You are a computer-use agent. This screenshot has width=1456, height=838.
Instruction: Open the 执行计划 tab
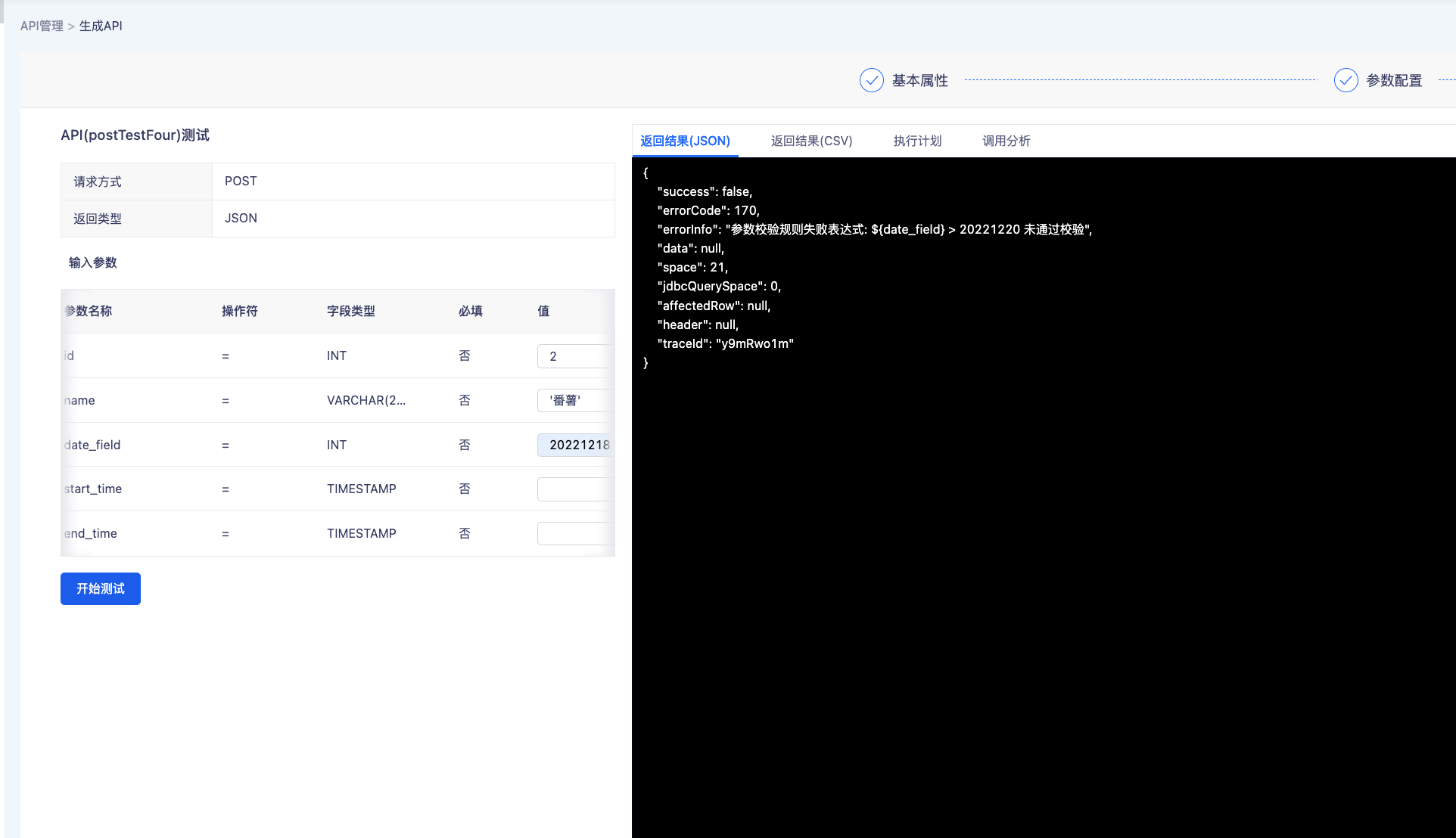917,141
